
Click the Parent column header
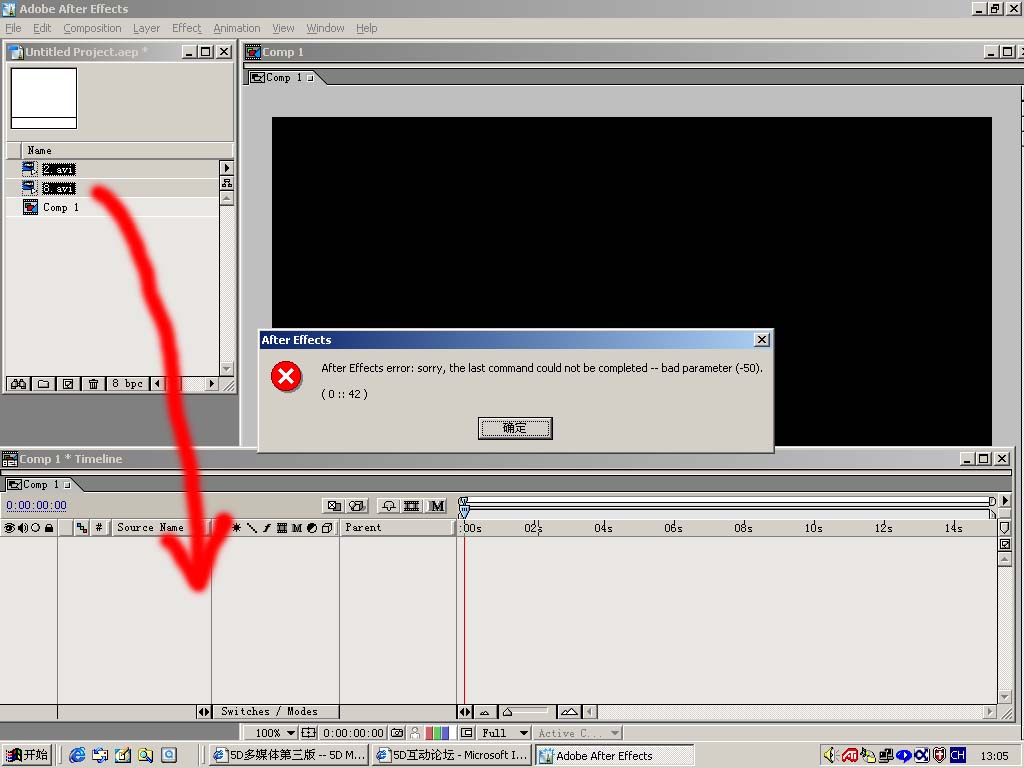(397, 528)
